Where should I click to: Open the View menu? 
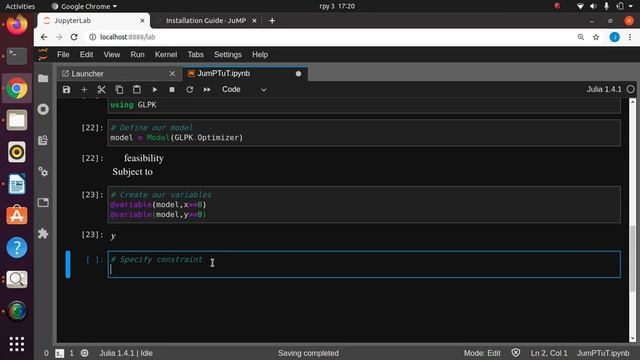coord(111,55)
